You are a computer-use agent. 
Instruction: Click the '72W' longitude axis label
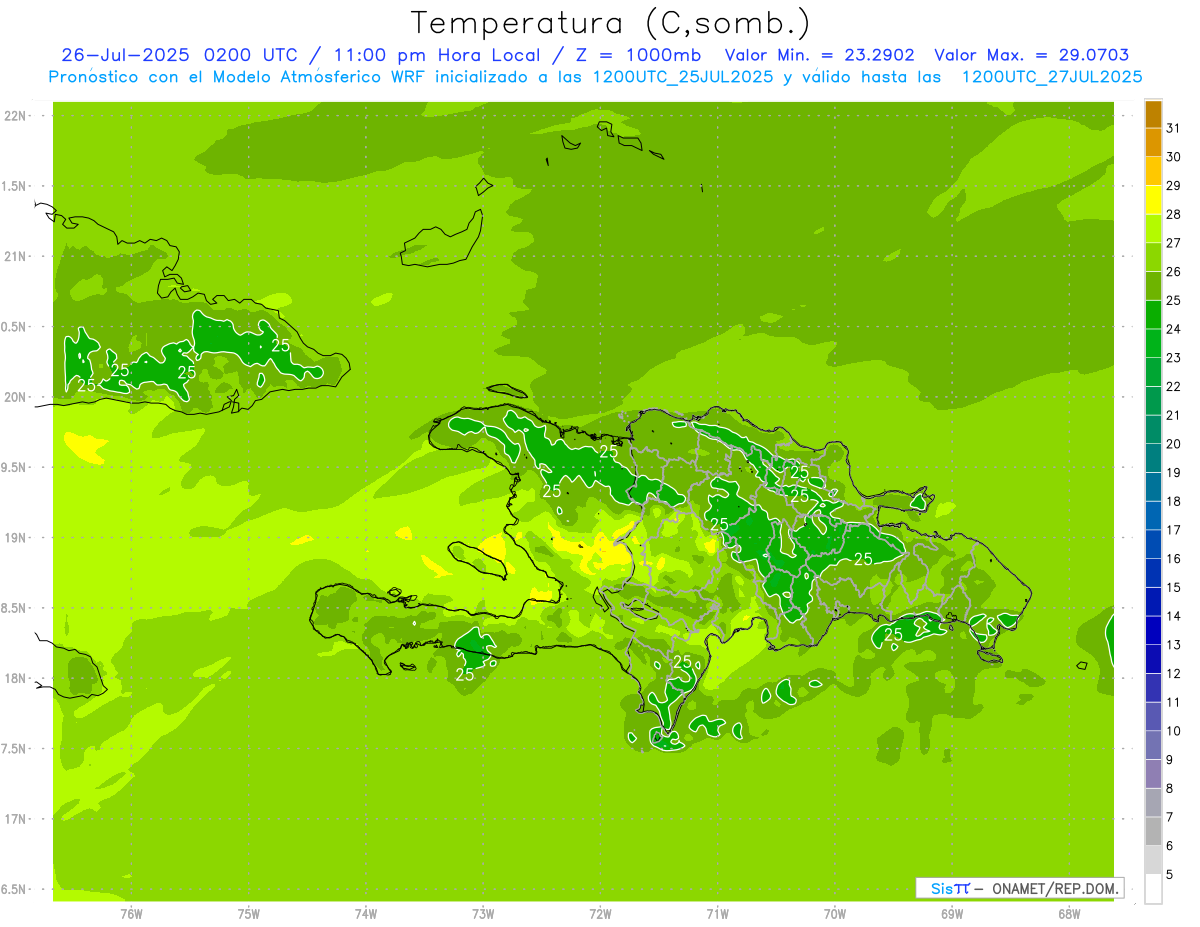(601, 914)
